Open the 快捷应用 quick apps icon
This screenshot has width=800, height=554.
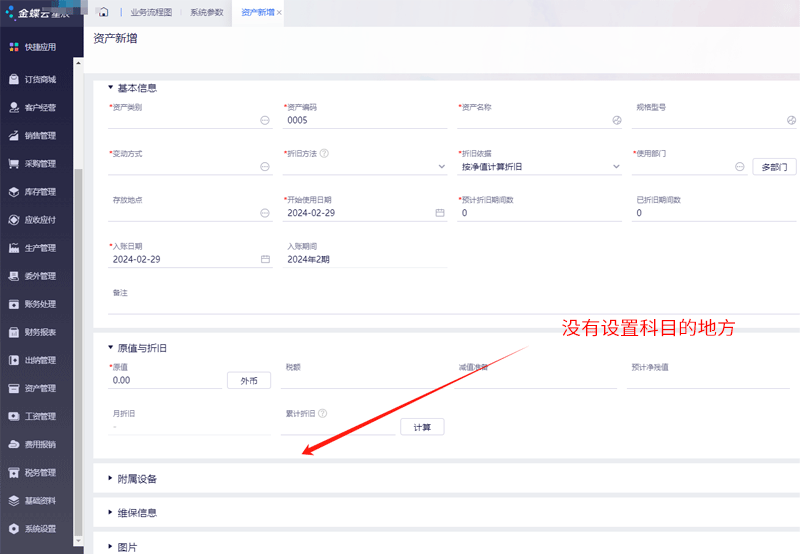[x=14, y=47]
